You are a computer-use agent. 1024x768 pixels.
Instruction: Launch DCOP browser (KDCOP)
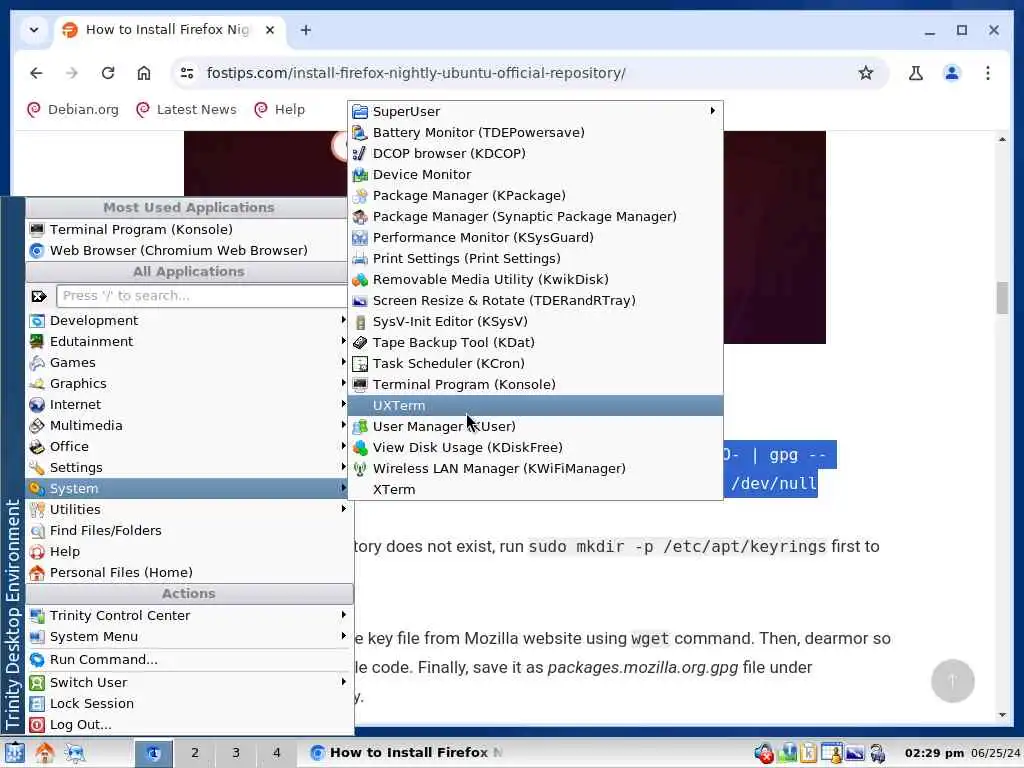tap(535, 153)
